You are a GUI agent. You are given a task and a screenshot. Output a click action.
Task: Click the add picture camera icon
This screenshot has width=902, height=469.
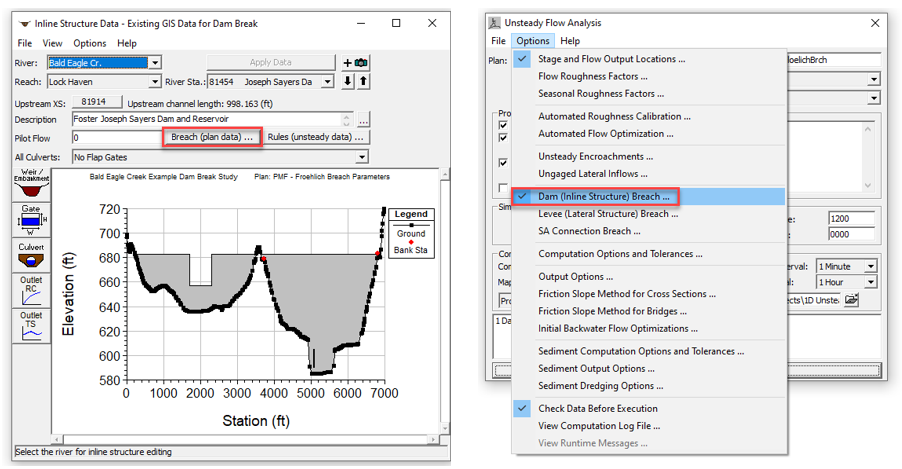tap(361, 63)
